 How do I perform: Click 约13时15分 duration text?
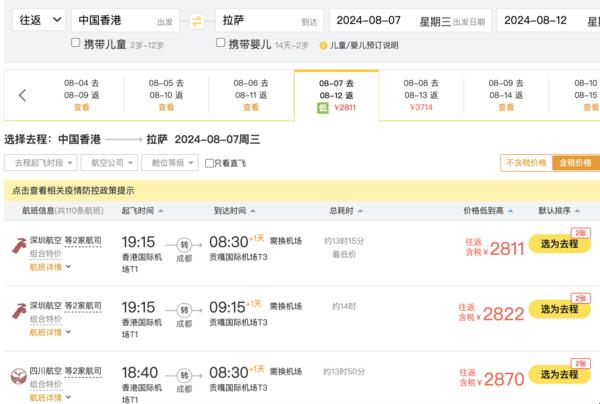tap(344, 241)
